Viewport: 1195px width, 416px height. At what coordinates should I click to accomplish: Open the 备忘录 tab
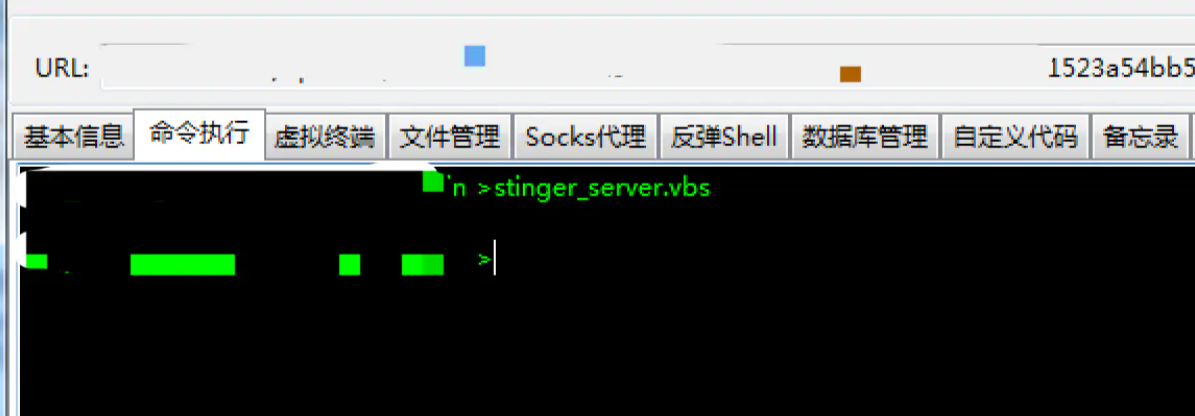1140,138
